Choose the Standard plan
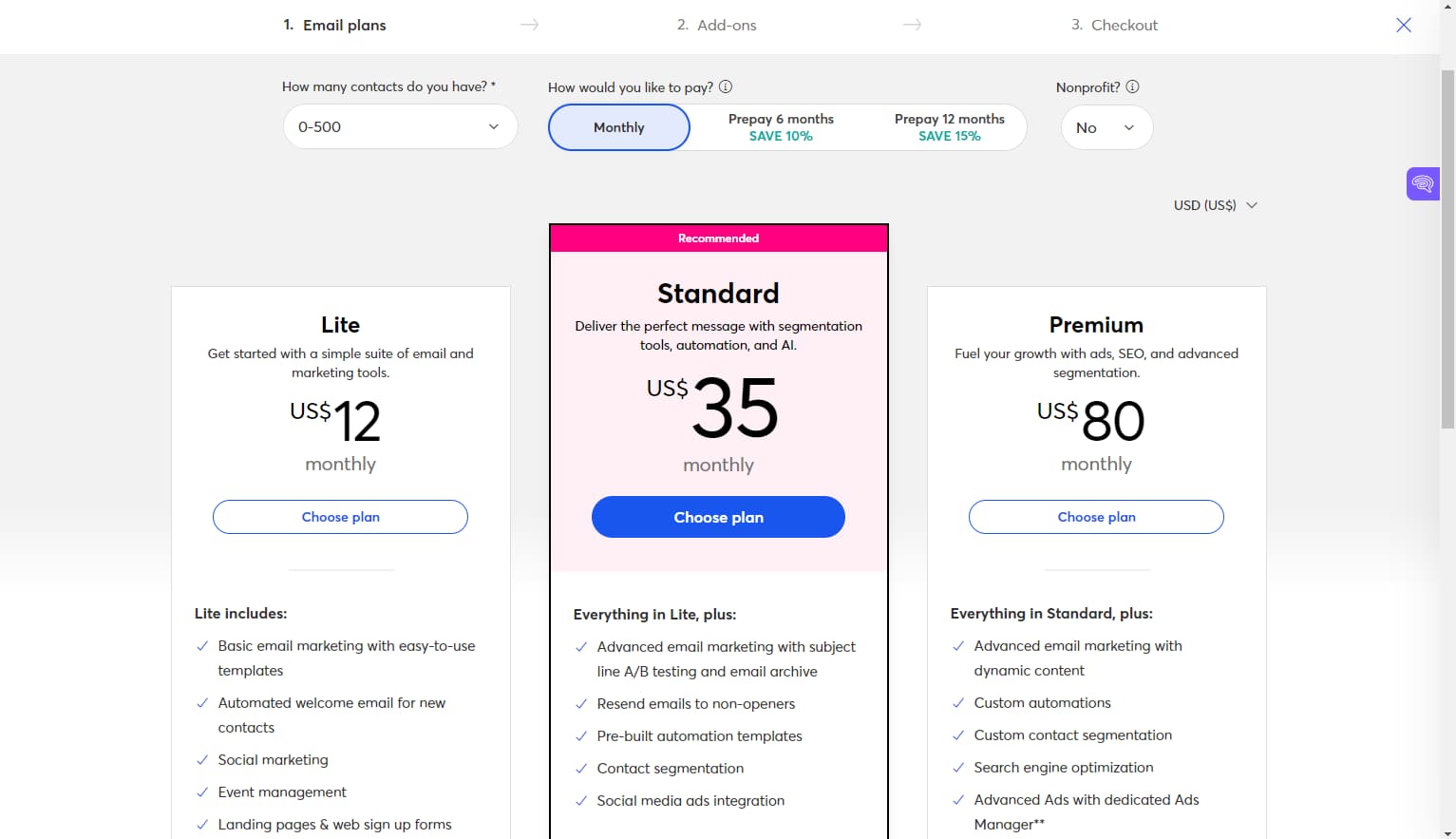The width and height of the screenshot is (1456, 839). pos(718,516)
